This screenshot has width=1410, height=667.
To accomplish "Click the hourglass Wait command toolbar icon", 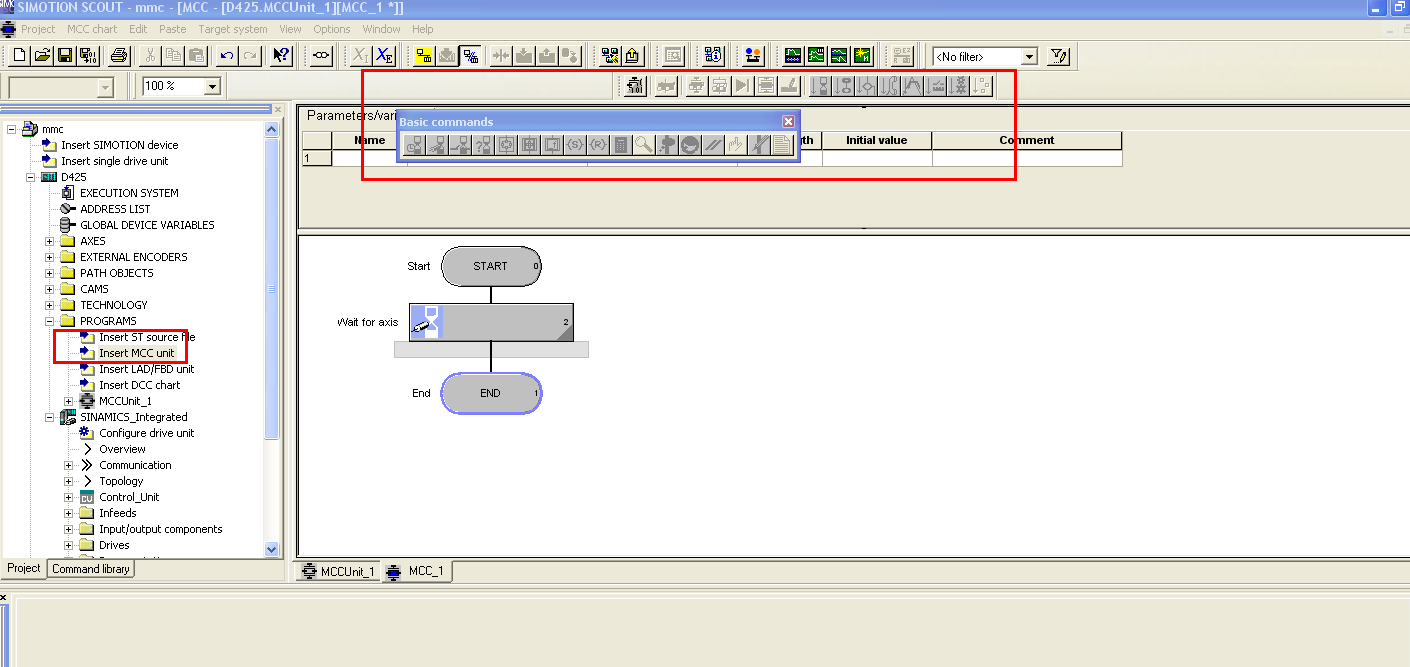I will pyautogui.click(x=820, y=86).
